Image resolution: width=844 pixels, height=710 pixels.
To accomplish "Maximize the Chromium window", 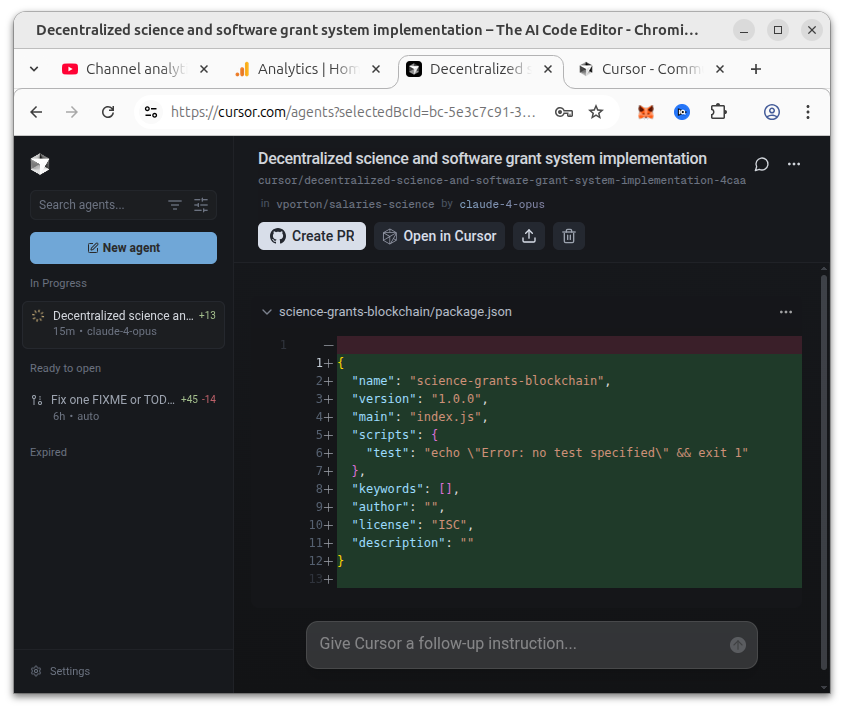I will 778,30.
